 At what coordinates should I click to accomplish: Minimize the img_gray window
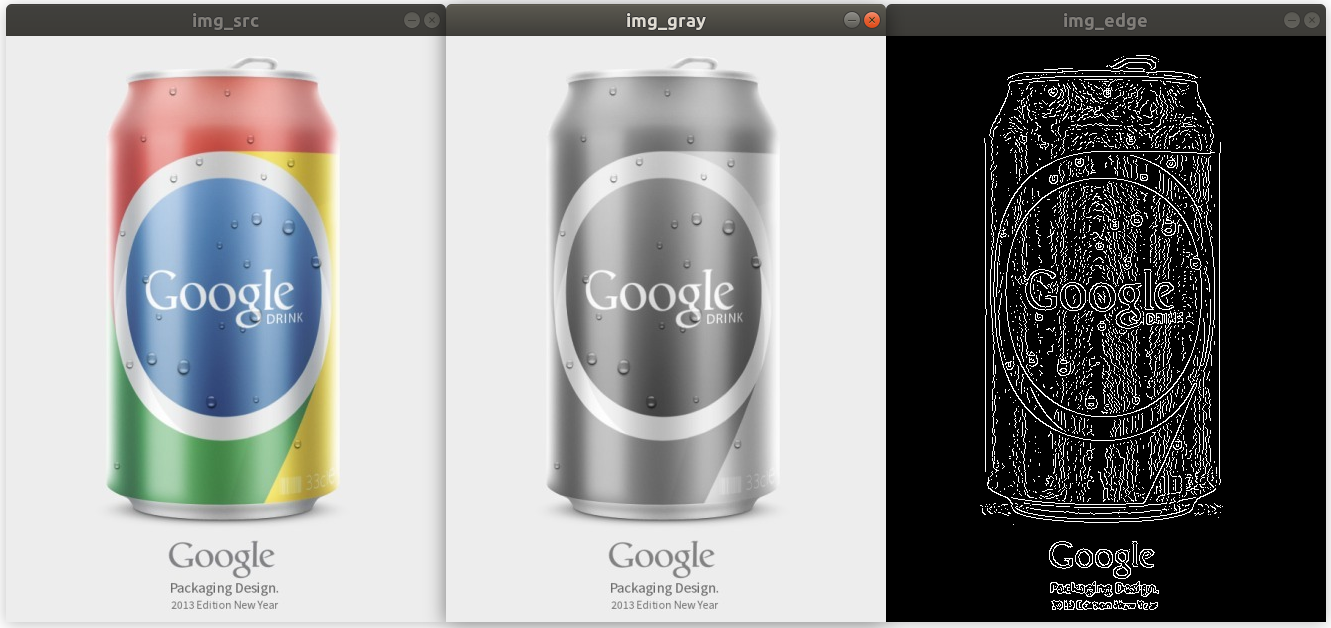click(x=851, y=20)
